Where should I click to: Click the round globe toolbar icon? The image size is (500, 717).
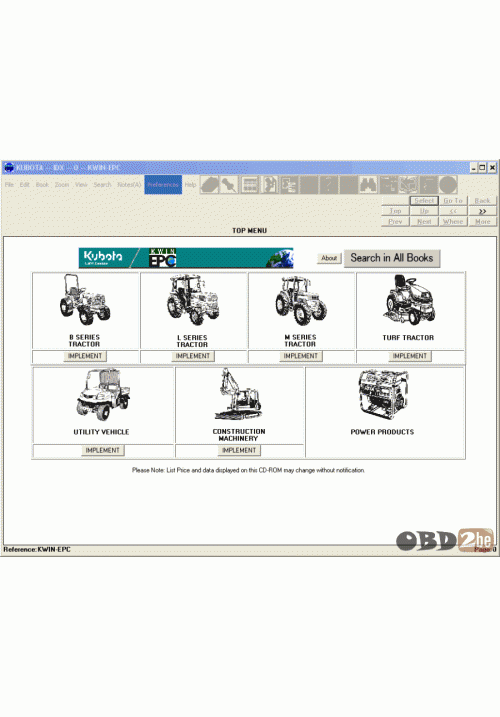448,185
